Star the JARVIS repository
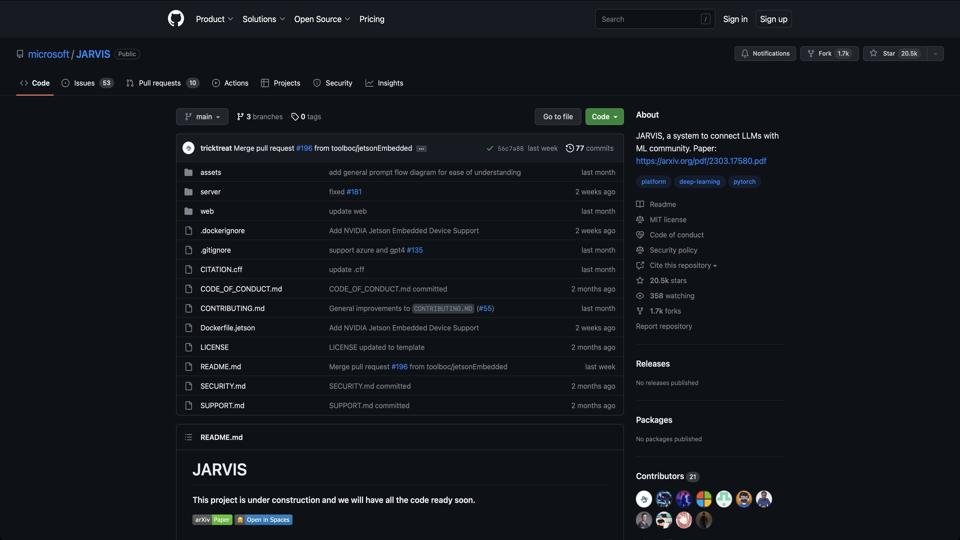The image size is (960, 540). point(894,54)
